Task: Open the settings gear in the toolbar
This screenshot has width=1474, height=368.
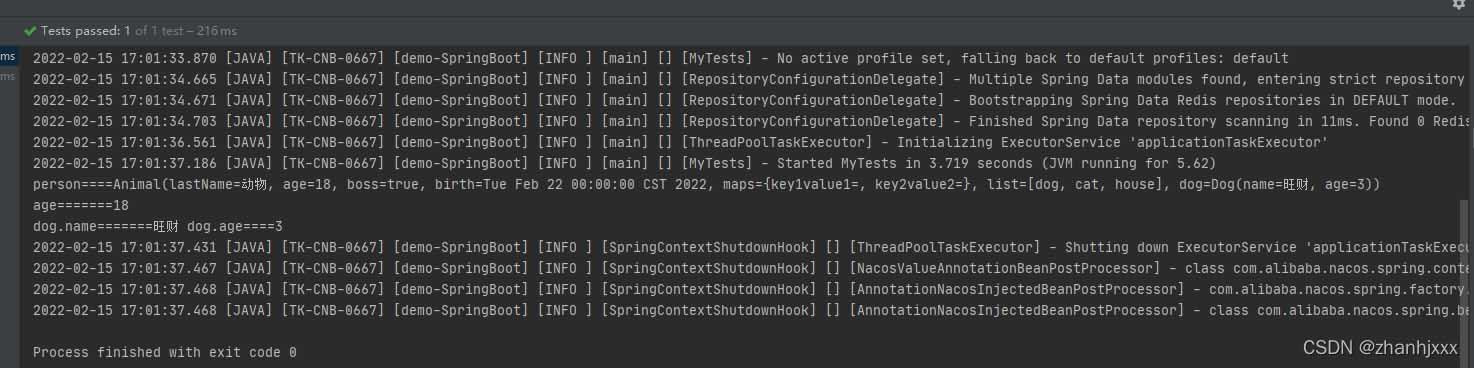Action: pos(1458,4)
